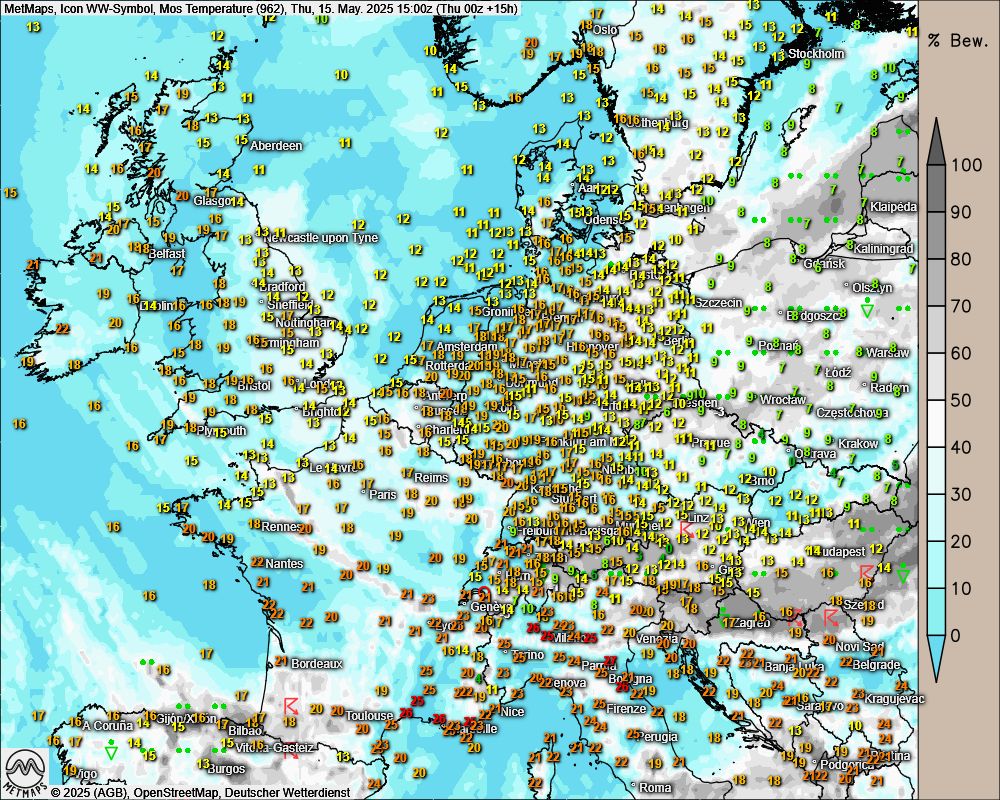Click the Roma city label
Viewport: 1000px width, 800px height.
pos(656,788)
